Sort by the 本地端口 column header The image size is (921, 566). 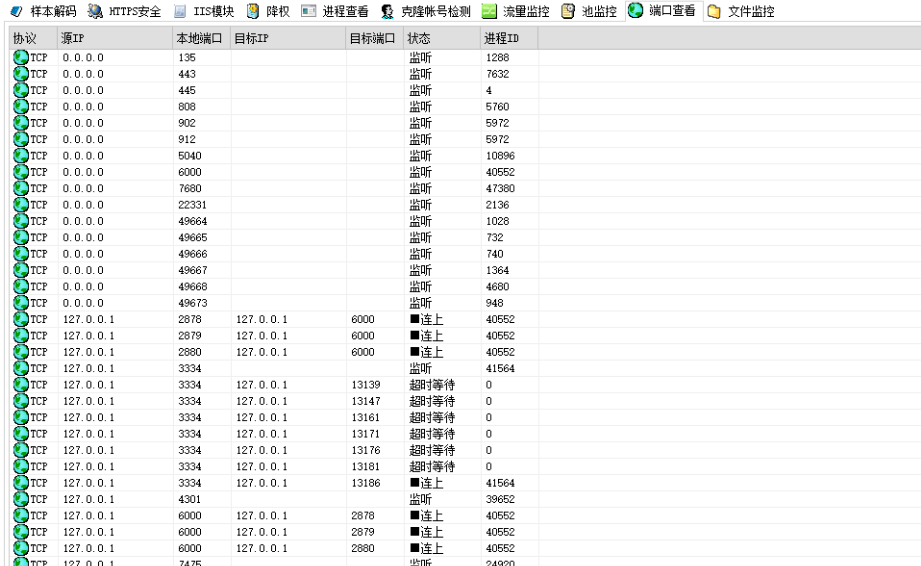[x=201, y=38]
